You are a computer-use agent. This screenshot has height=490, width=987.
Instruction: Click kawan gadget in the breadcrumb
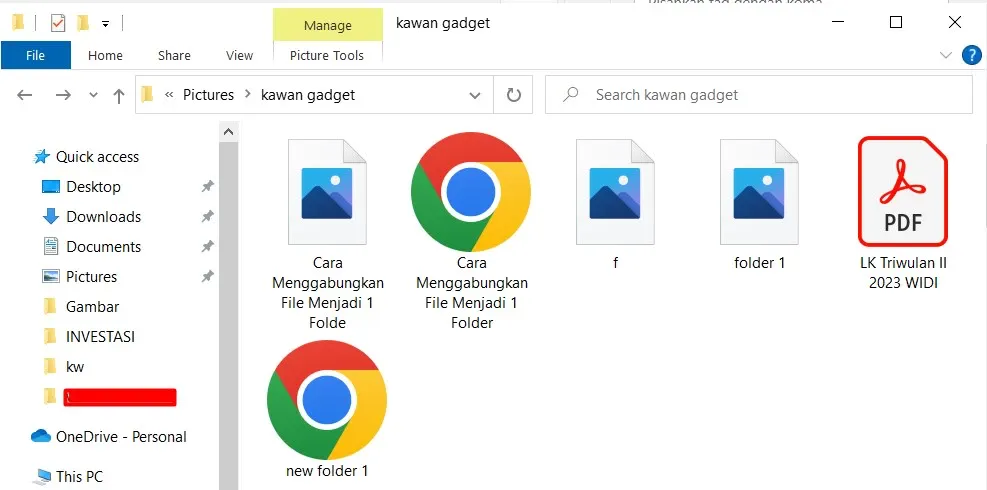click(308, 95)
